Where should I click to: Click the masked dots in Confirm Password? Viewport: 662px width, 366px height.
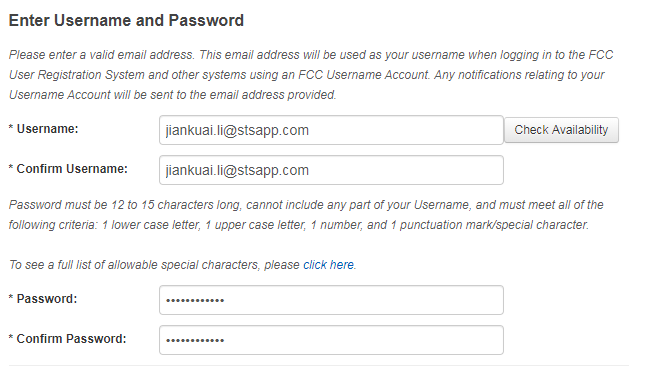pos(195,340)
